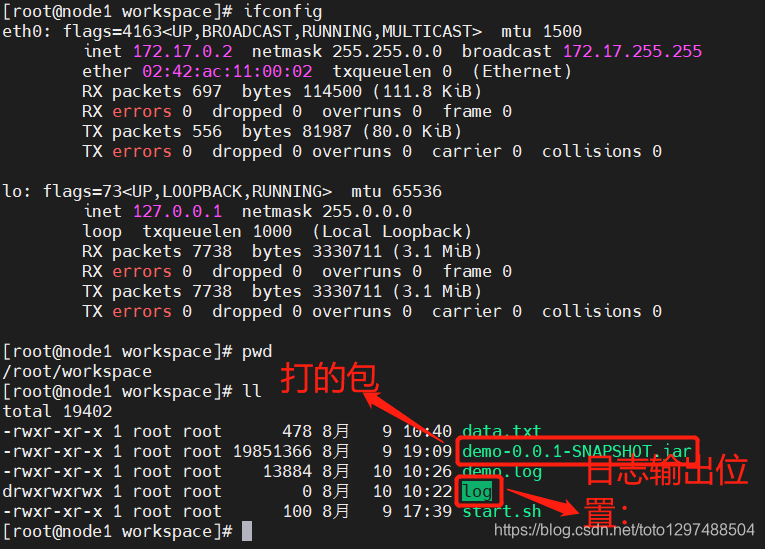This screenshot has height=549, width=765.
Task: Click the lo mtu value 65536
Action: coord(417,191)
